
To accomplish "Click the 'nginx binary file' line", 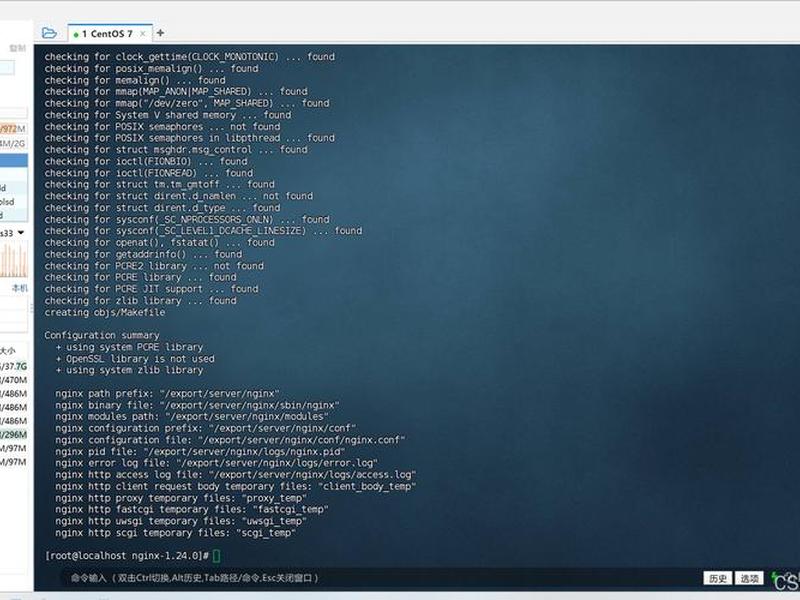I will [197, 405].
